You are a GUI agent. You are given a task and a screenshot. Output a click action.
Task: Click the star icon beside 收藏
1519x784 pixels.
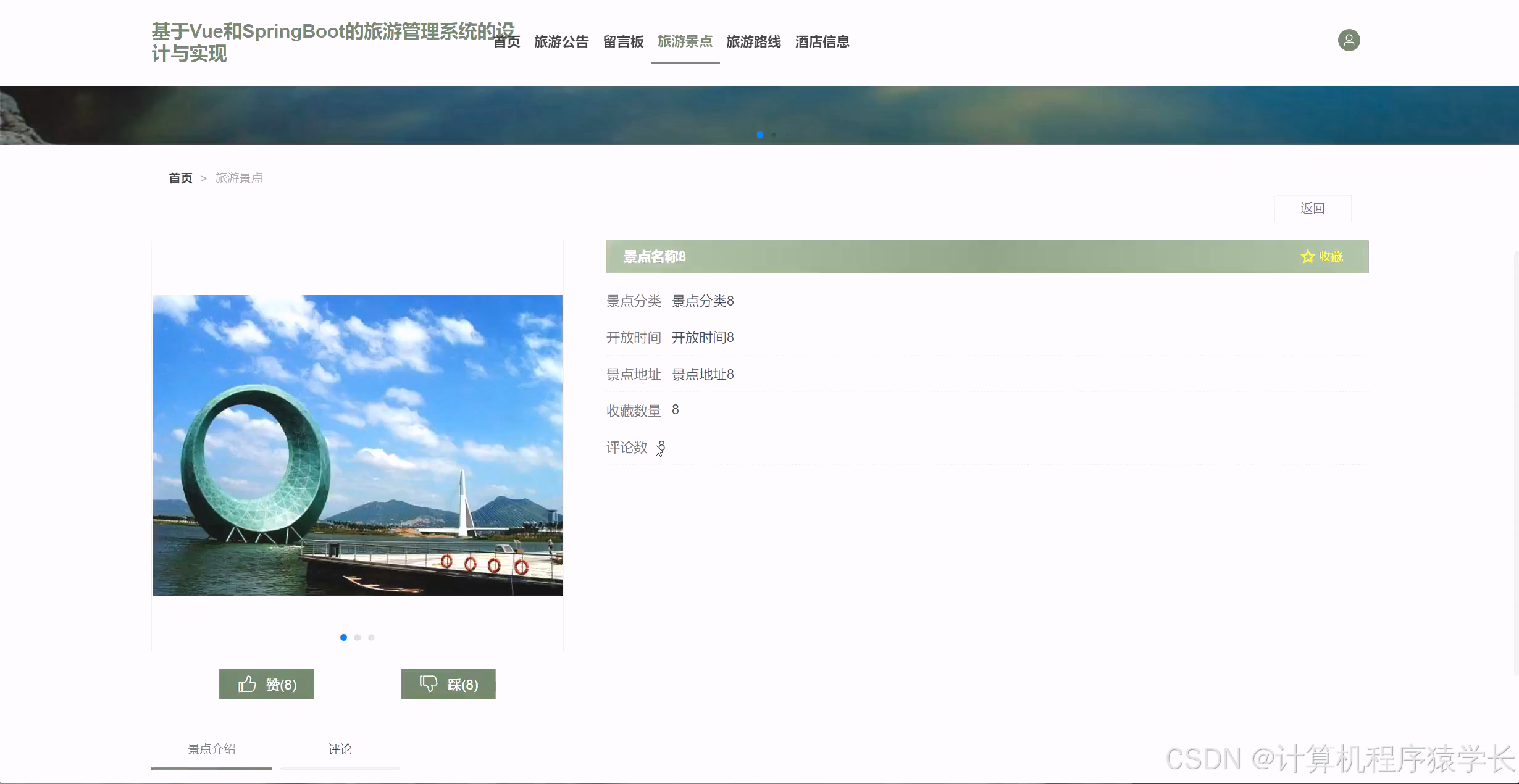tap(1307, 257)
